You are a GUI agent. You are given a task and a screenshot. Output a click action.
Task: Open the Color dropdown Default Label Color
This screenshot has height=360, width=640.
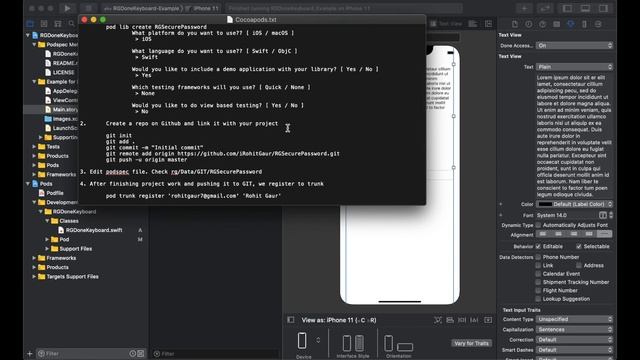[x=575, y=204]
